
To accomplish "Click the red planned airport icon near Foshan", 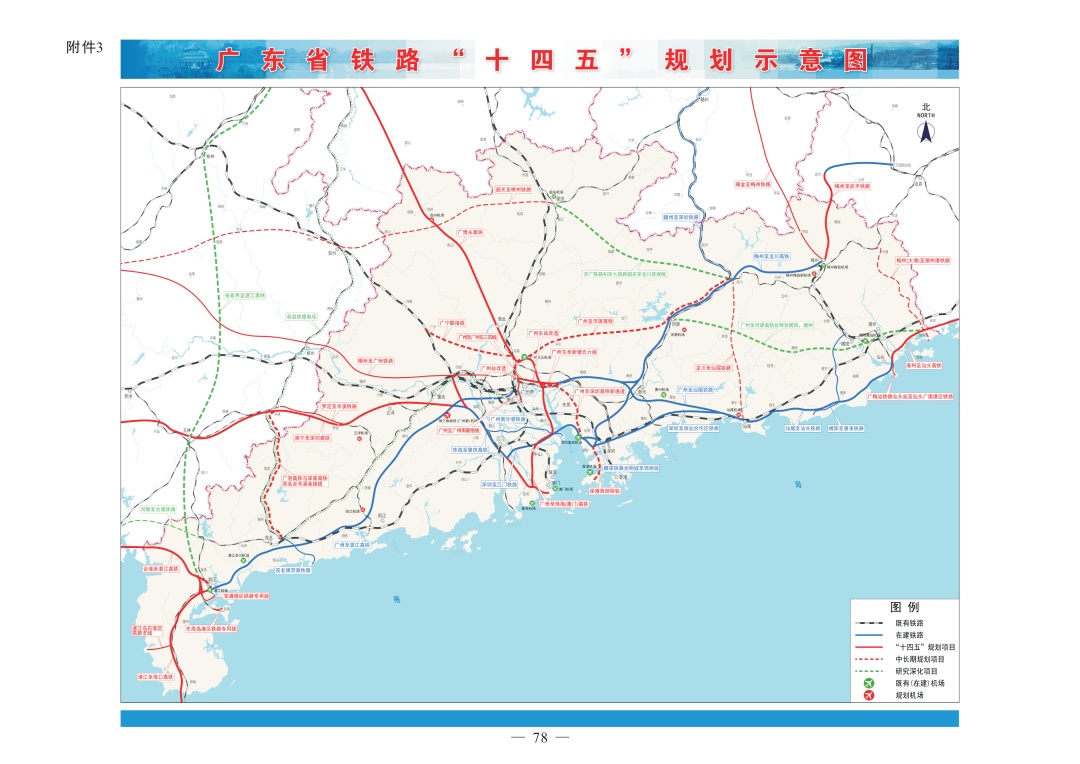I will (447, 414).
